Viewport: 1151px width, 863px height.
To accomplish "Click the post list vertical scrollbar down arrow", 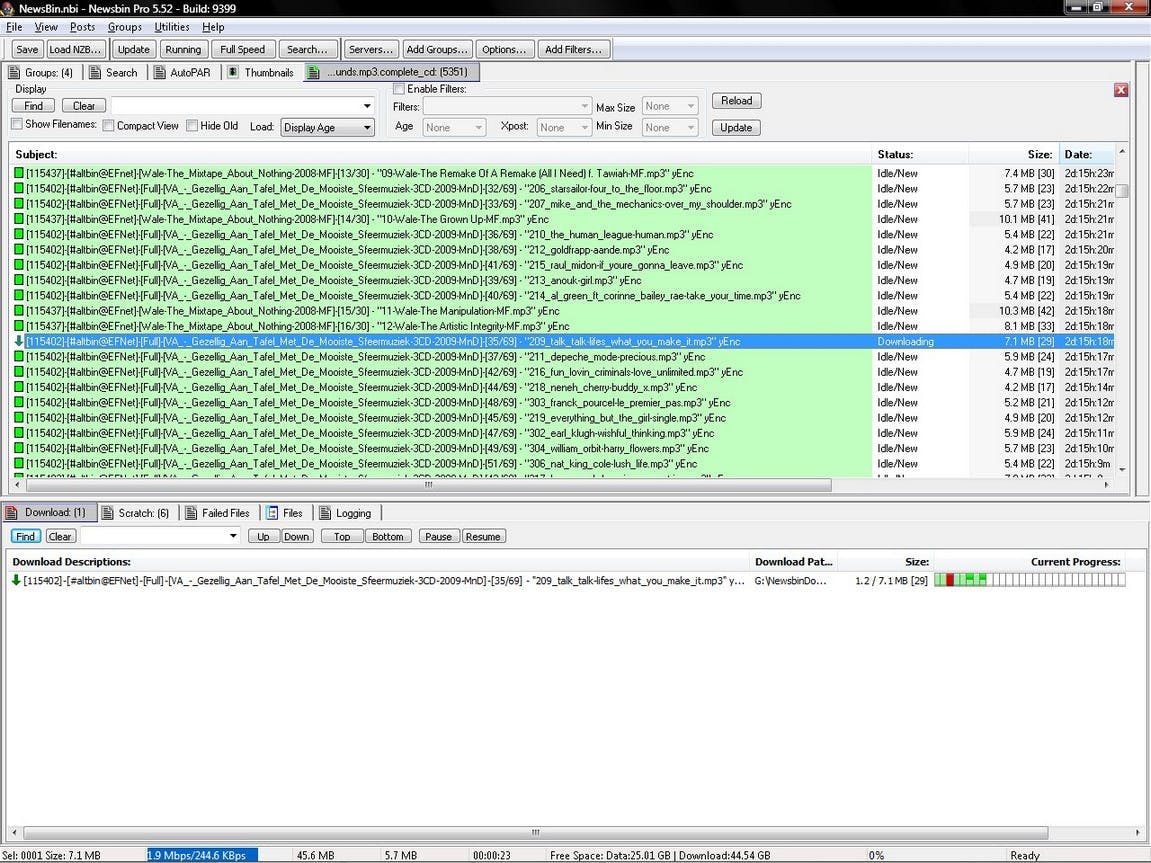I will (1122, 470).
